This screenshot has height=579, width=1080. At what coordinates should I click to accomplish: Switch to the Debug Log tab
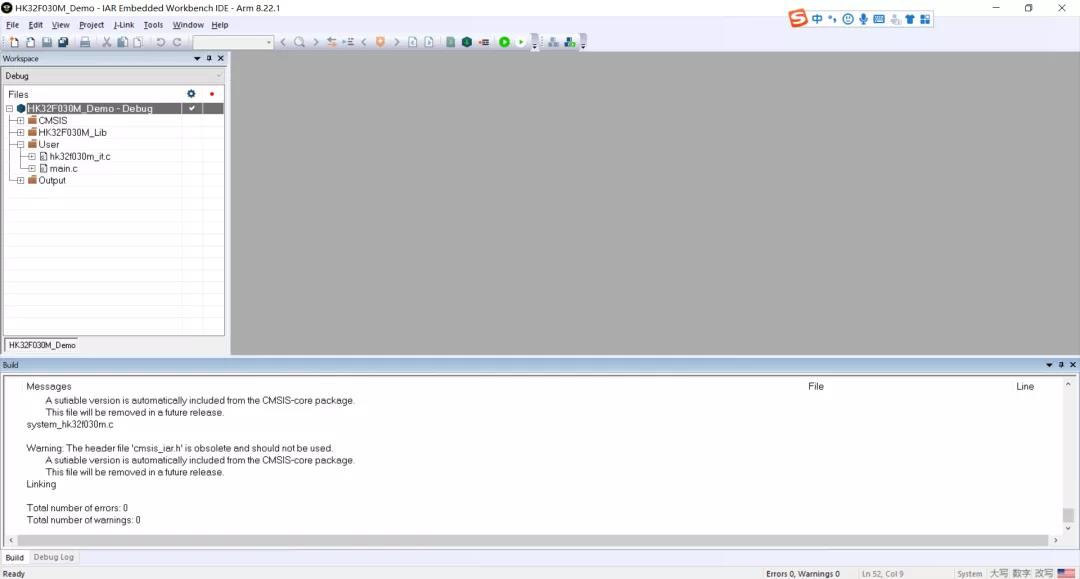pyautogui.click(x=53, y=558)
